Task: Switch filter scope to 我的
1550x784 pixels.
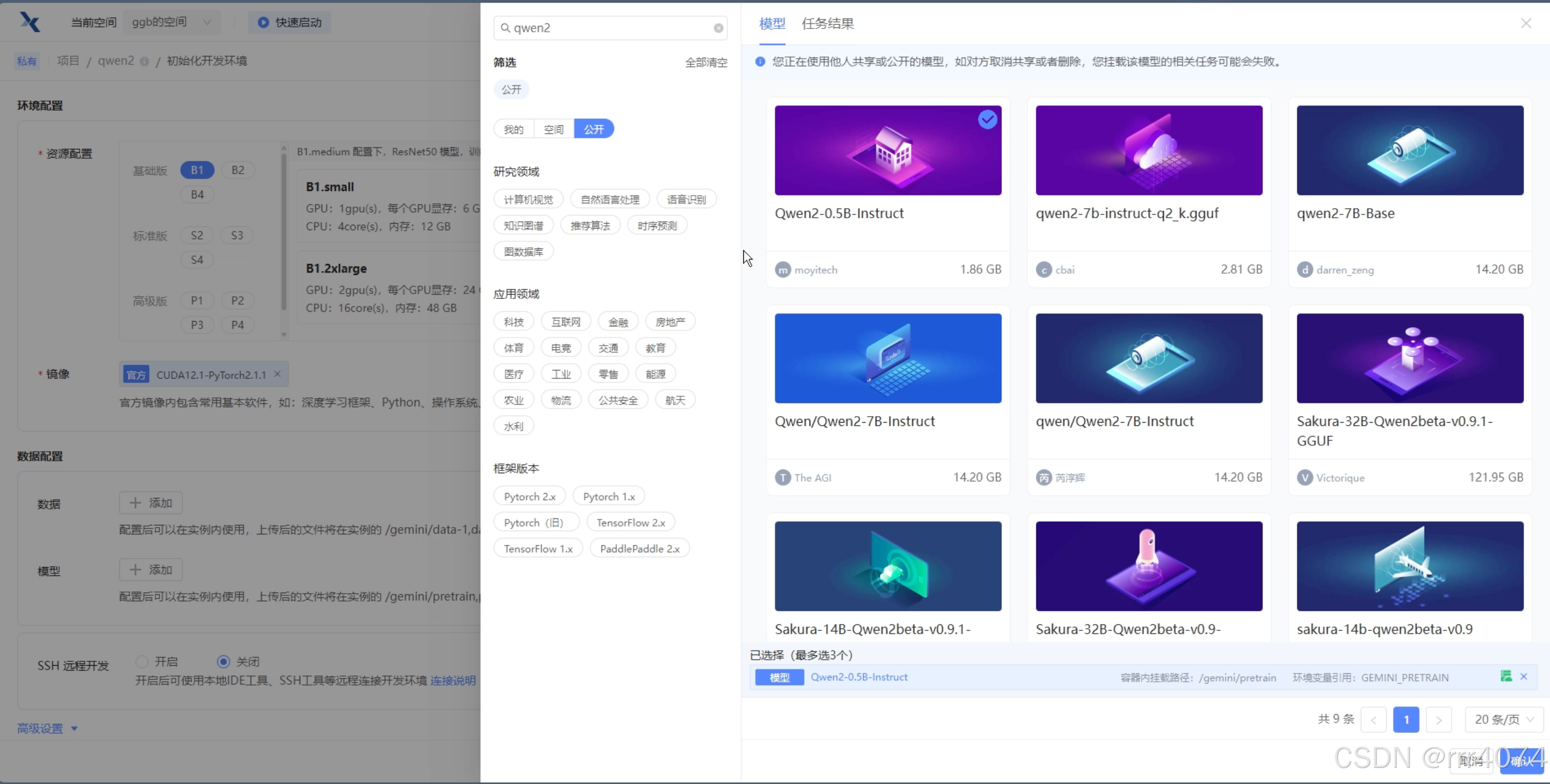Action: tap(513, 130)
